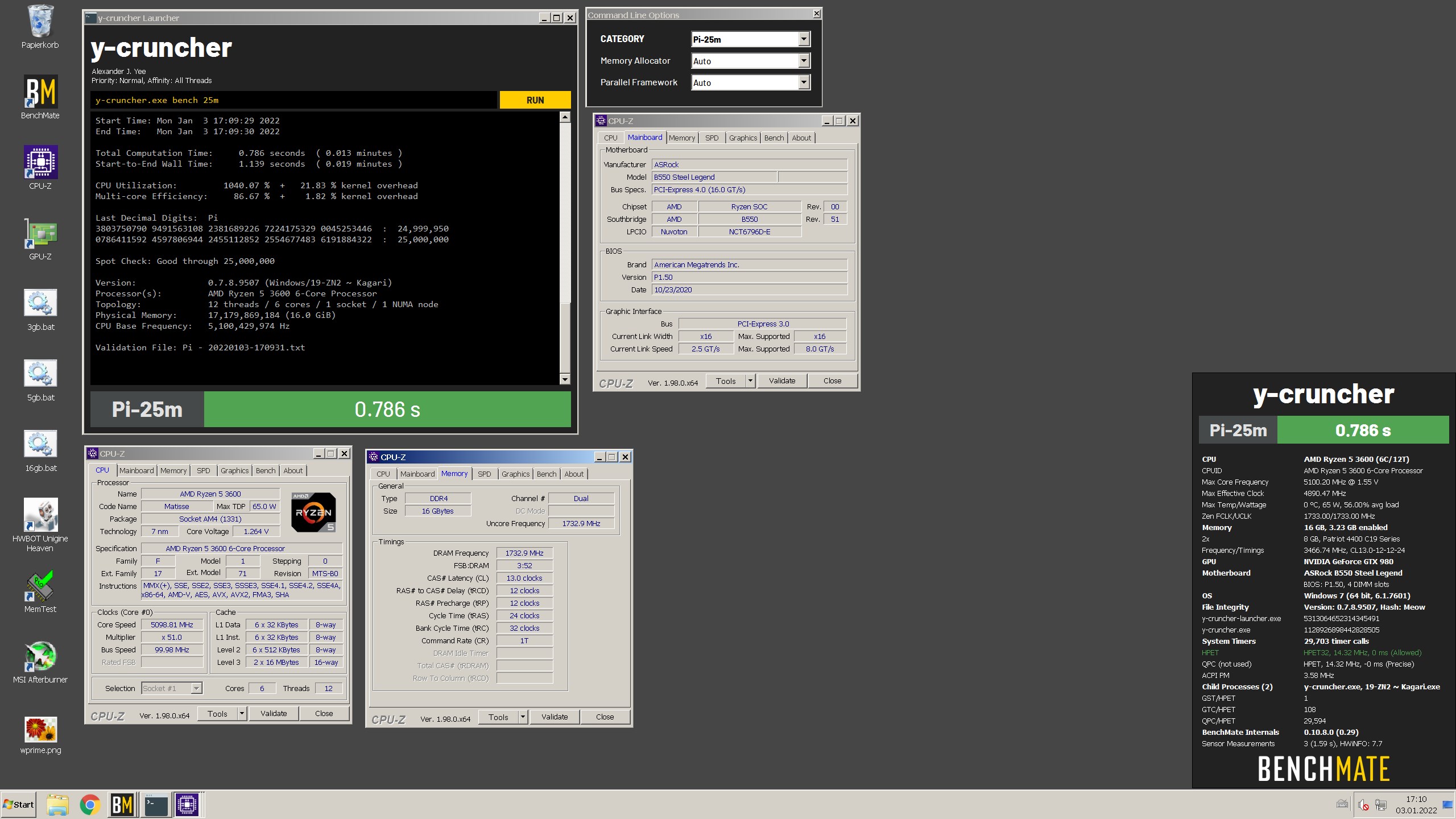Run the y-cruncher benchmark
This screenshot has width=1456, height=819.
pos(535,100)
